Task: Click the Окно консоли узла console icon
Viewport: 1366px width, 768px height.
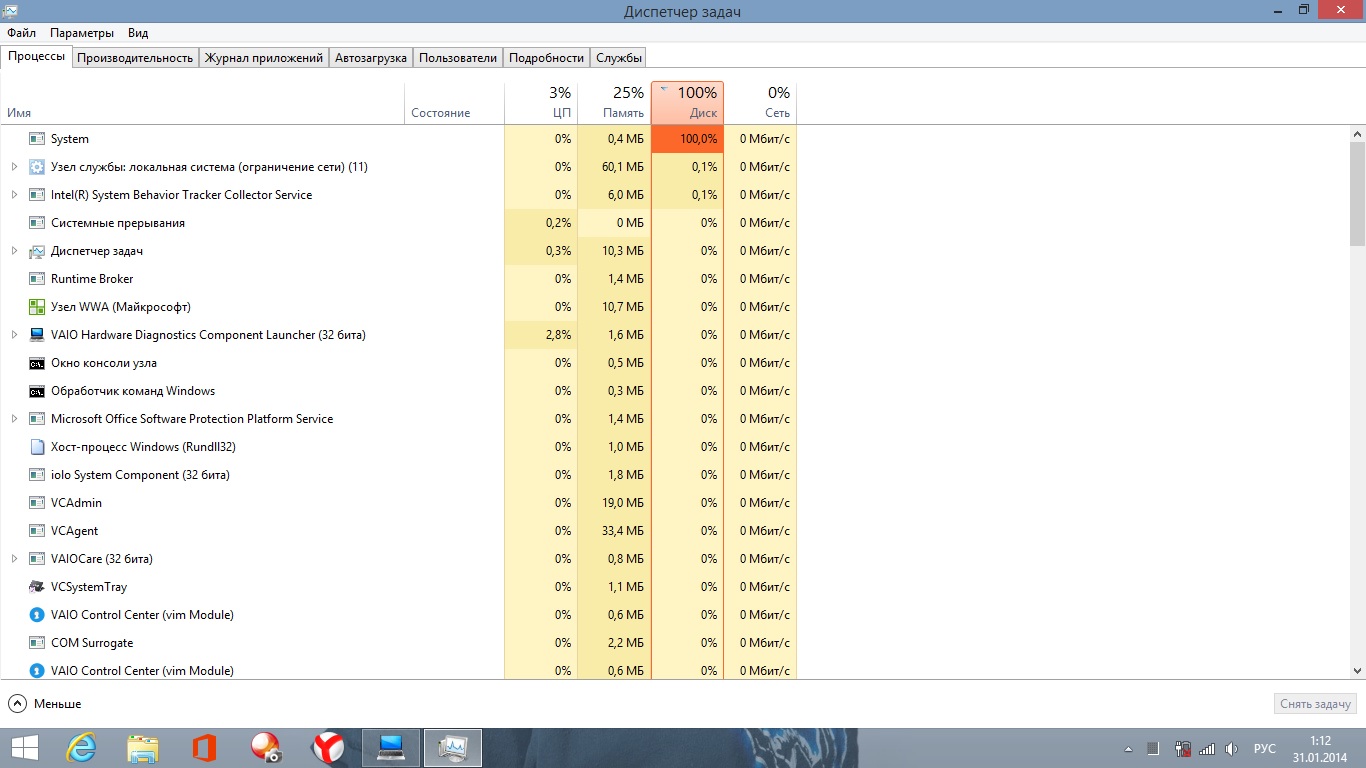Action: [37, 363]
